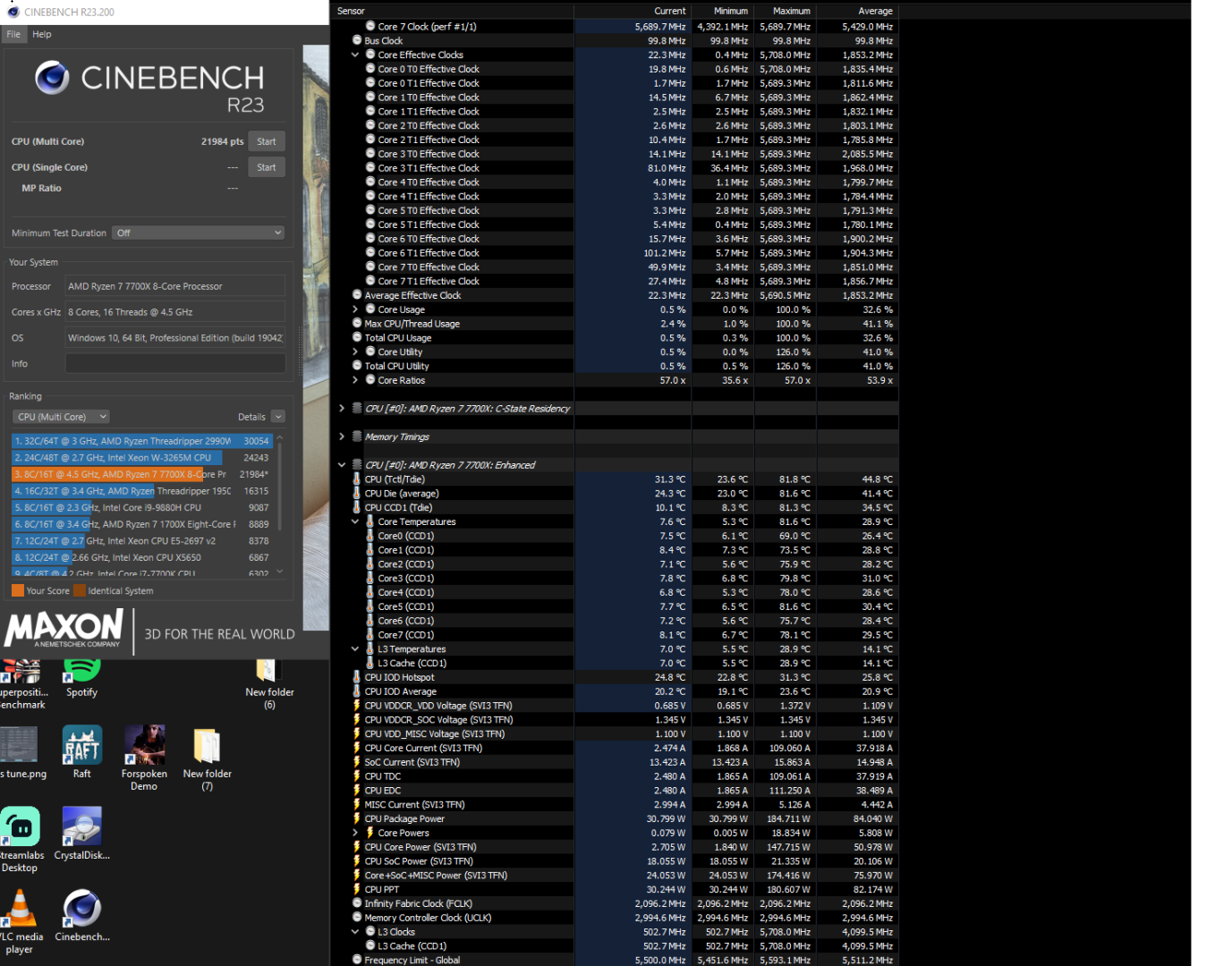The width and height of the screenshot is (1232, 966).
Task: Click the lightning icon beside CPU TDC
Action: coord(357,776)
